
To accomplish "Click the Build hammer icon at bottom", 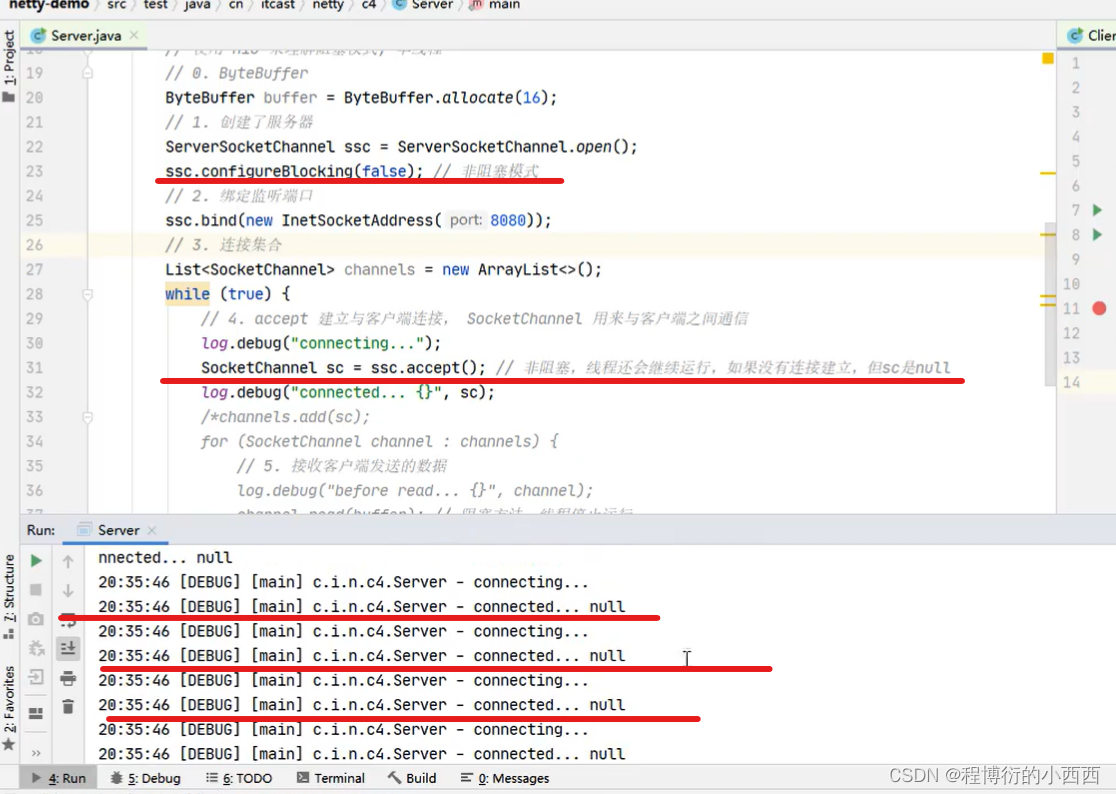I will [394, 778].
